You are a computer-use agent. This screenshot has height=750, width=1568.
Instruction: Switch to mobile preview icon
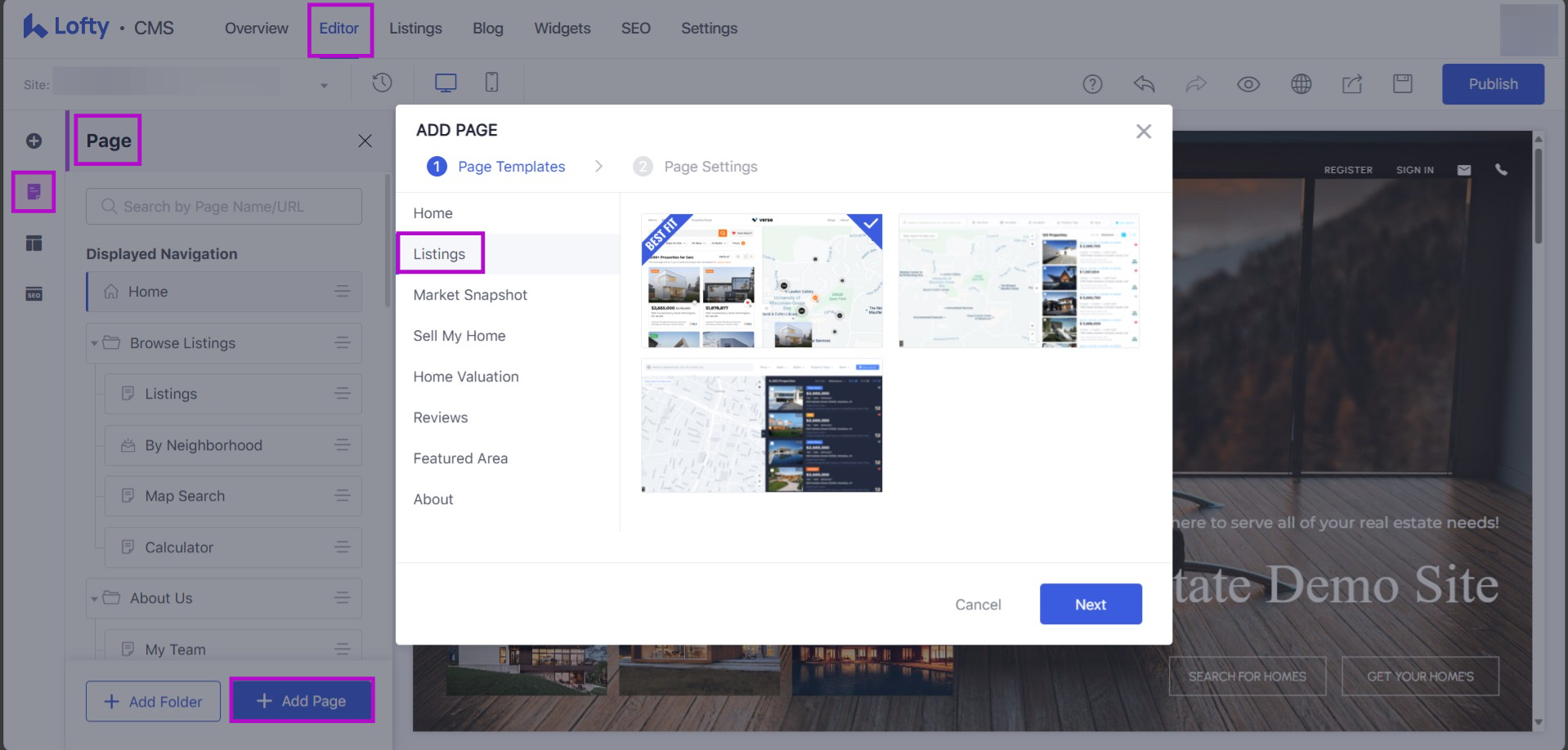[x=491, y=83]
